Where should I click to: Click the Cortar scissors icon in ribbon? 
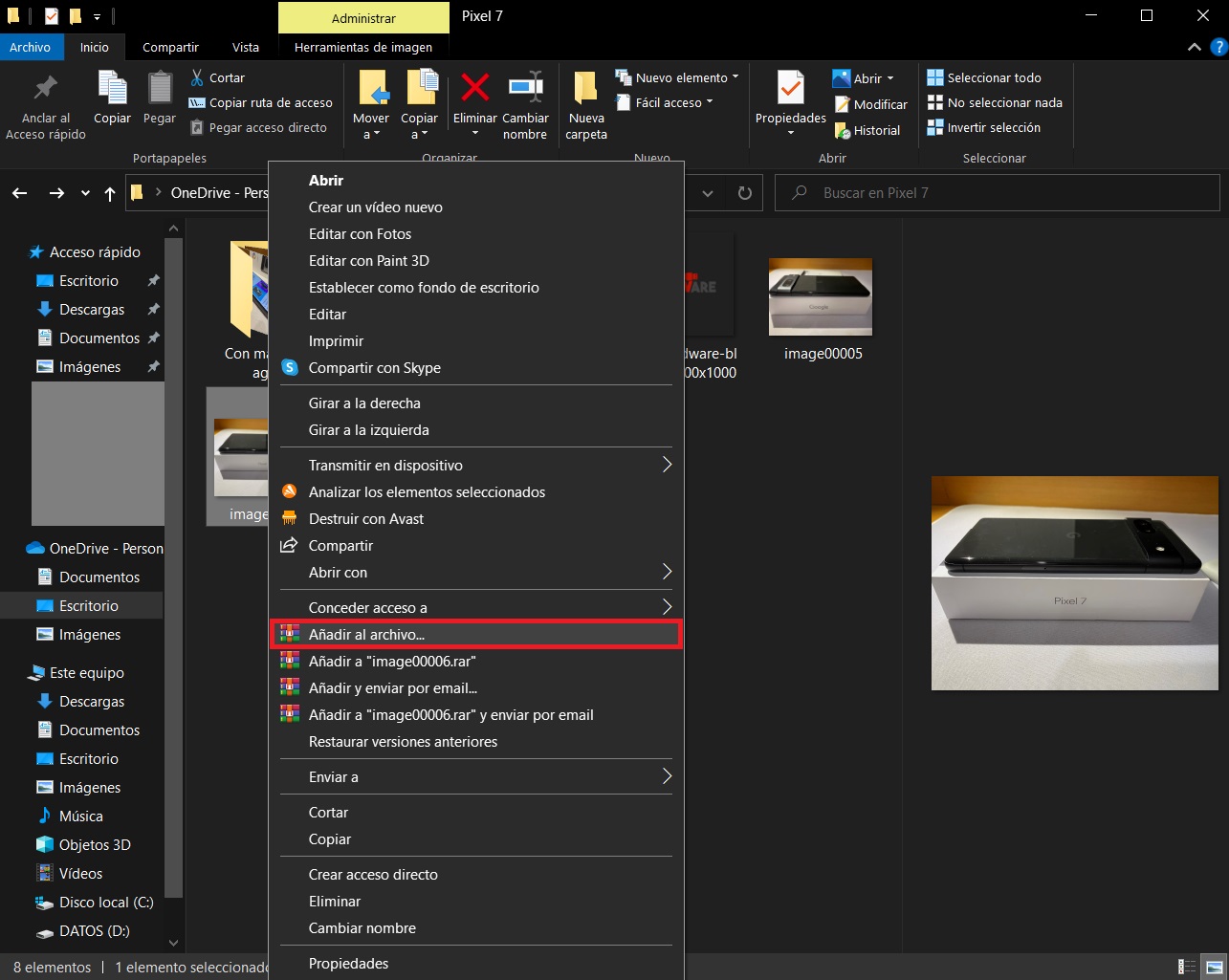point(197,77)
